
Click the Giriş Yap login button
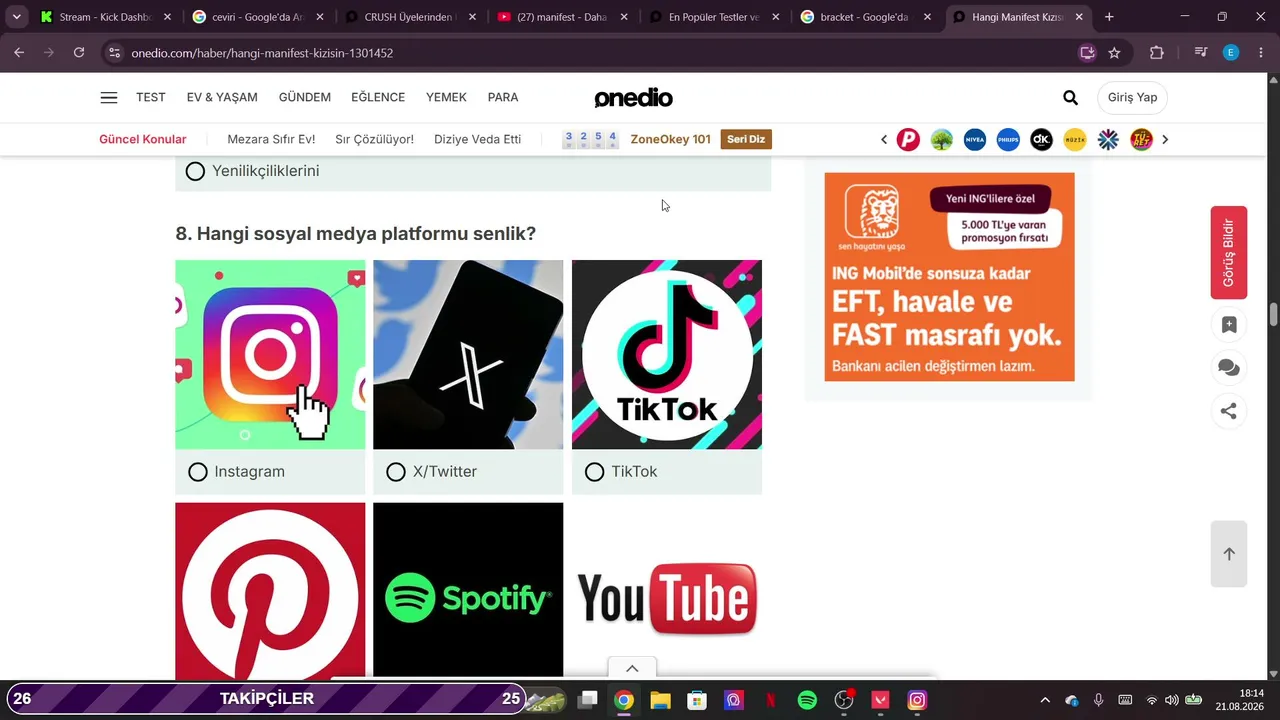[1133, 97]
